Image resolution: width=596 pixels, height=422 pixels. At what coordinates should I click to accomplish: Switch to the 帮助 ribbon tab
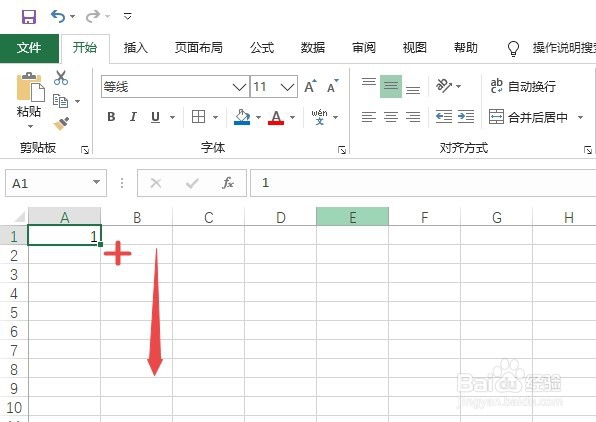[465, 48]
